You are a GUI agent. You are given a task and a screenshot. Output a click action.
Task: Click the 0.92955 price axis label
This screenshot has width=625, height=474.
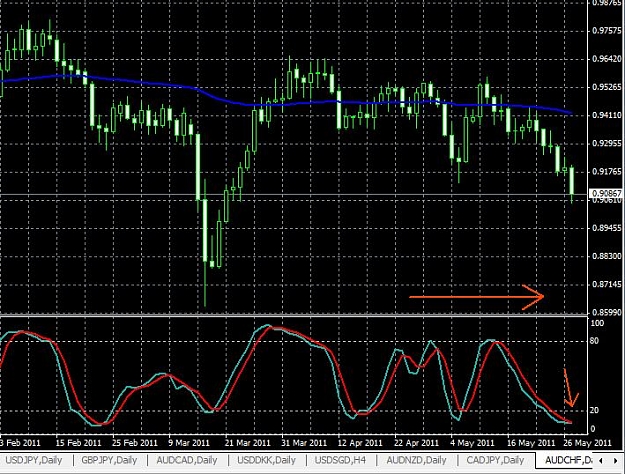[606, 143]
